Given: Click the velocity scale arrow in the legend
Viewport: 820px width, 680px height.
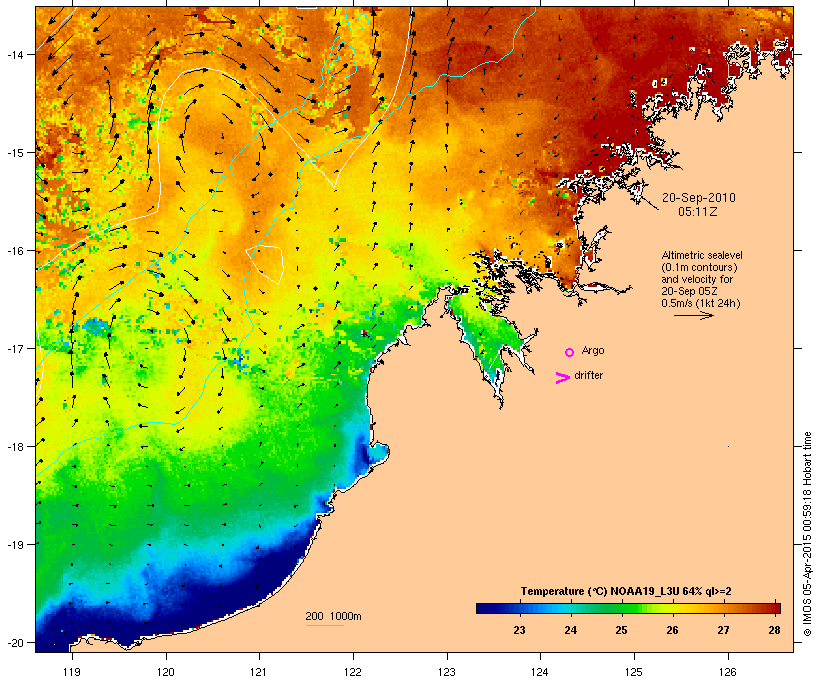Looking at the screenshot, I should pyautogui.click(x=694, y=315).
